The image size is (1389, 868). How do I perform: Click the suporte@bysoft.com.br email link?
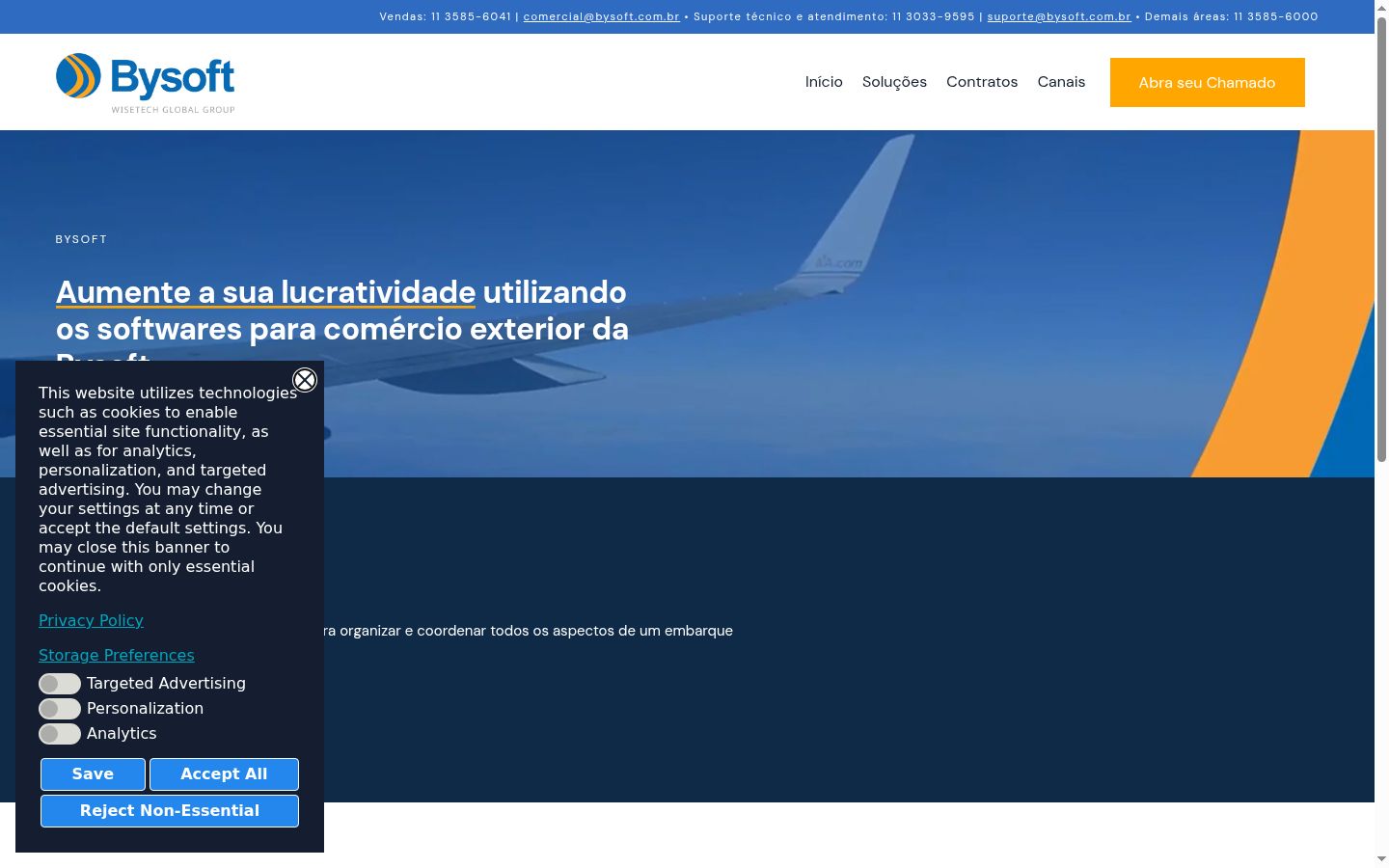tap(1059, 16)
